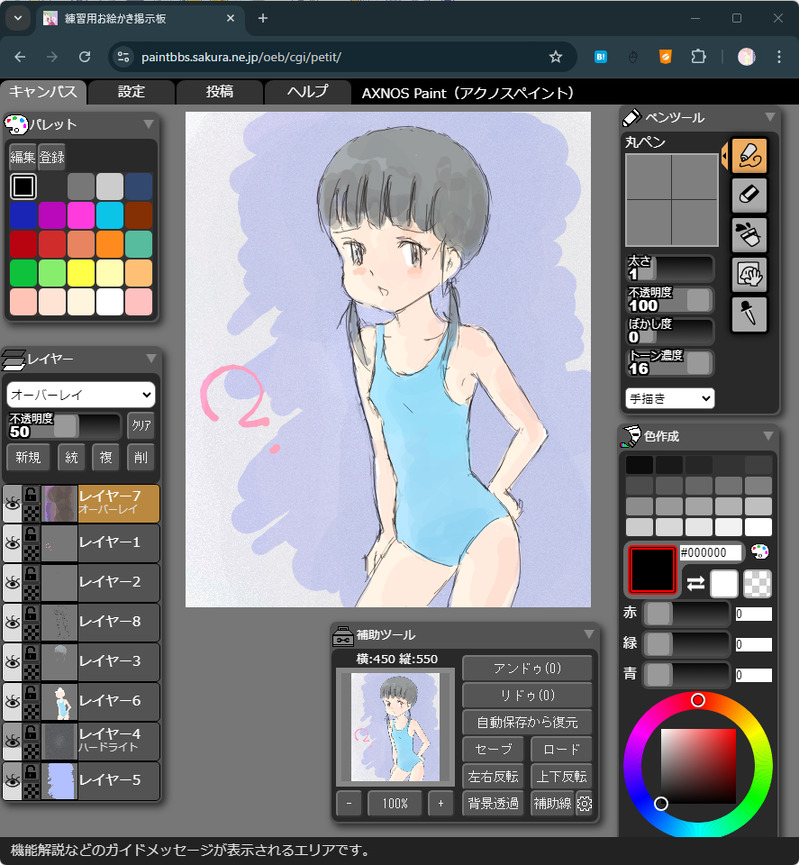Expand pen list arrow beside pen tool
The width and height of the screenshot is (799, 865).
click(725, 156)
